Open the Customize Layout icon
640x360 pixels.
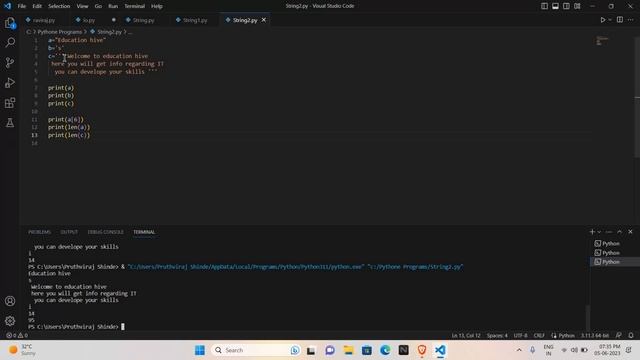point(578,6)
